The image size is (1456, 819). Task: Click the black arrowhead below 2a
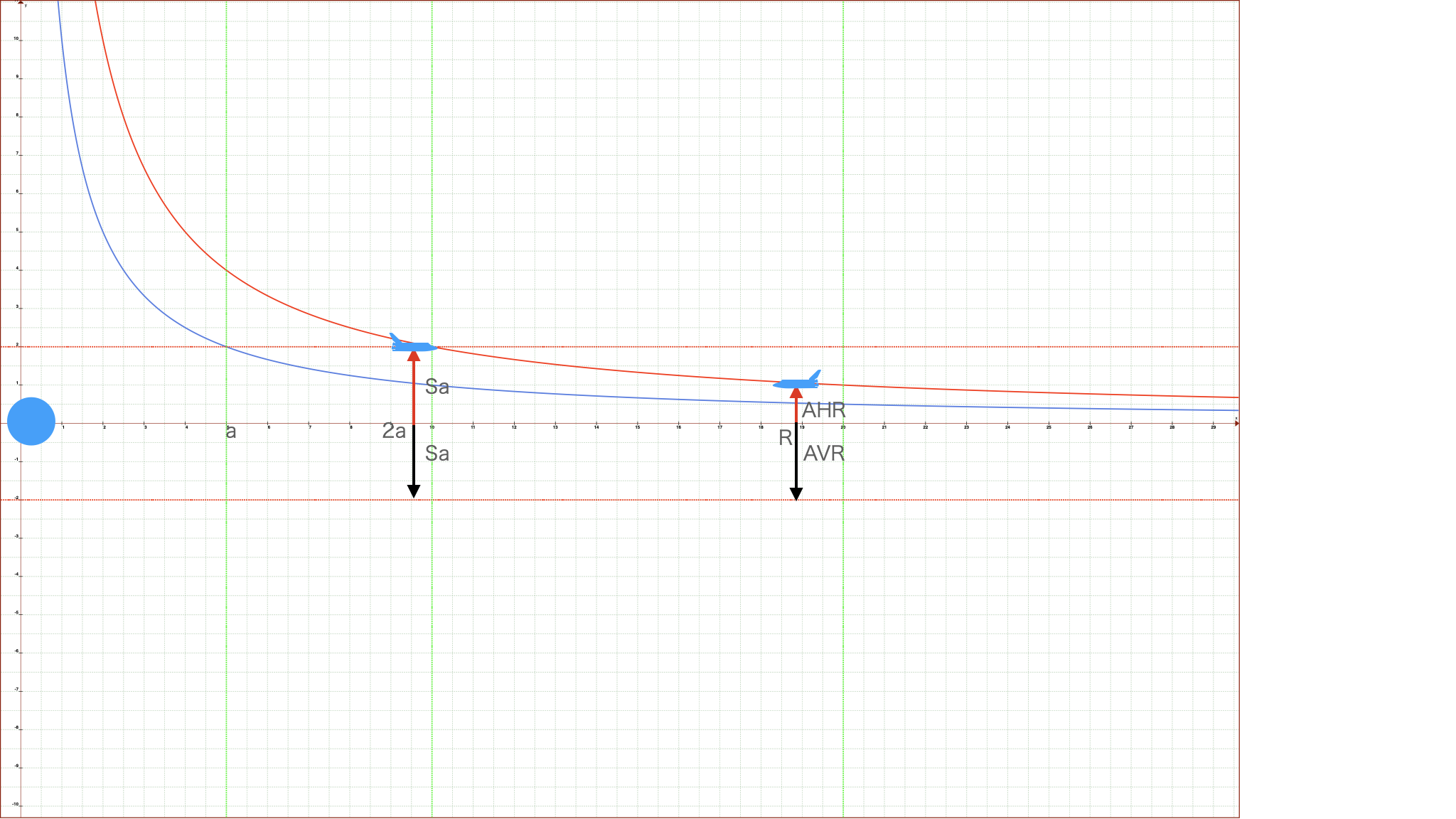tap(414, 491)
